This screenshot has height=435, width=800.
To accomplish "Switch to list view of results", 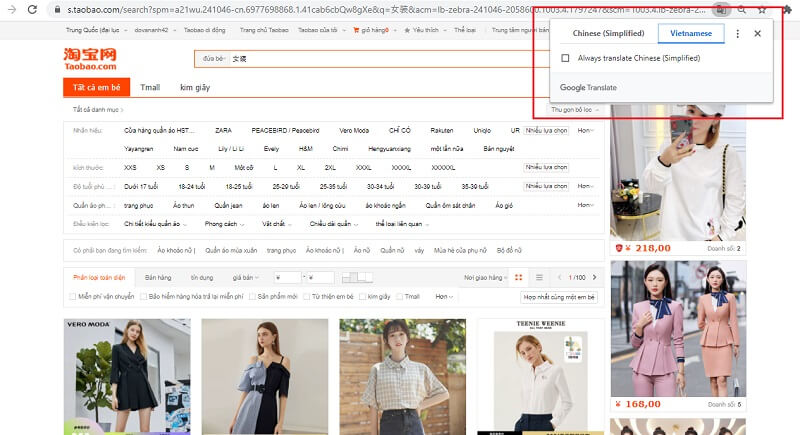I will pos(539,277).
